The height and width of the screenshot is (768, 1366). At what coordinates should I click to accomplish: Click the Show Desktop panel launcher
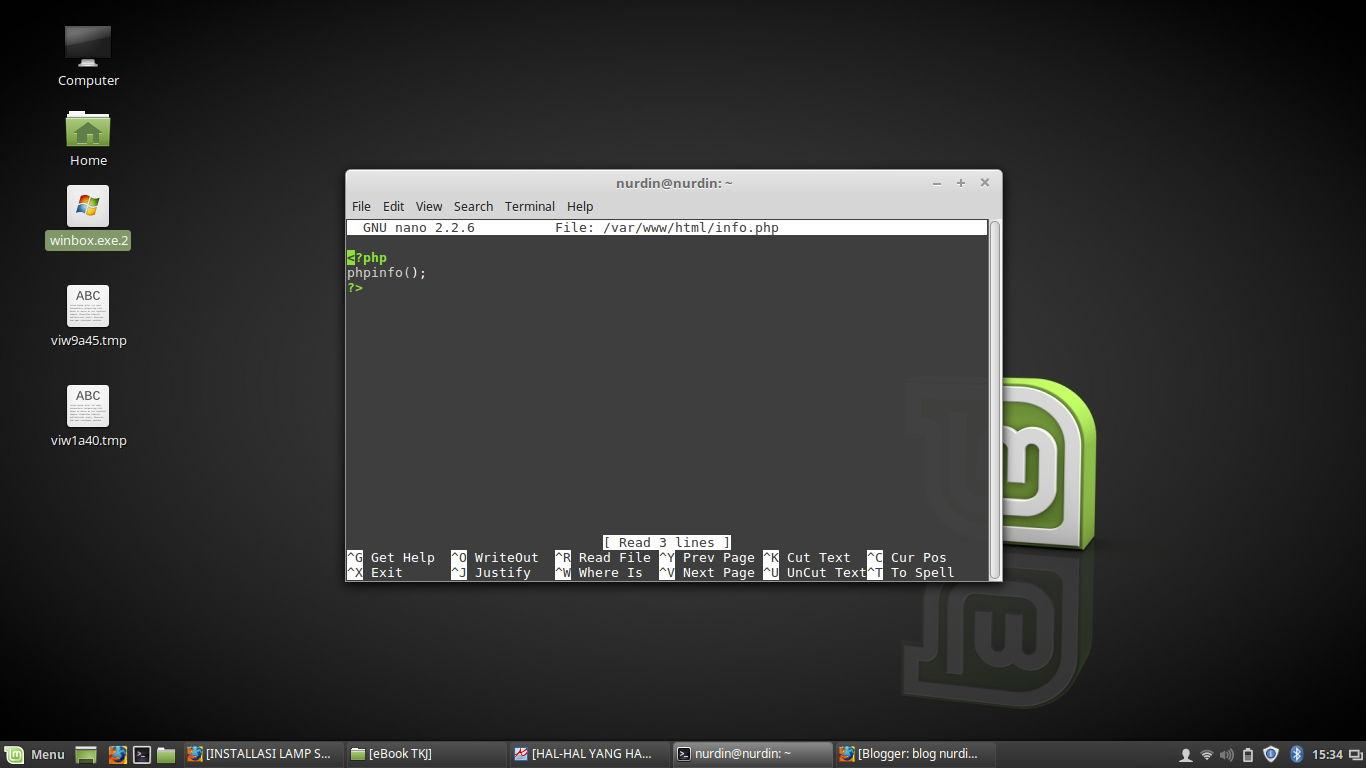[x=86, y=755]
